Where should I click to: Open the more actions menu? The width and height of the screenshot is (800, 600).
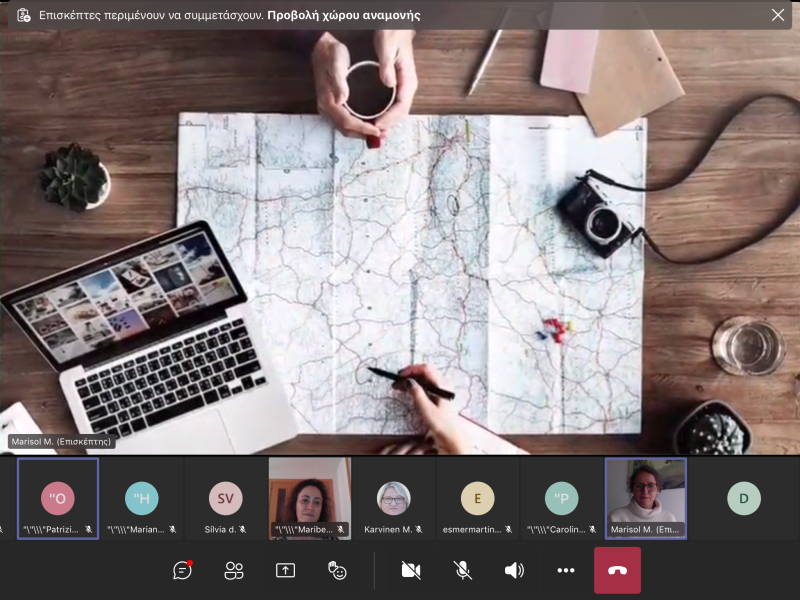click(566, 570)
